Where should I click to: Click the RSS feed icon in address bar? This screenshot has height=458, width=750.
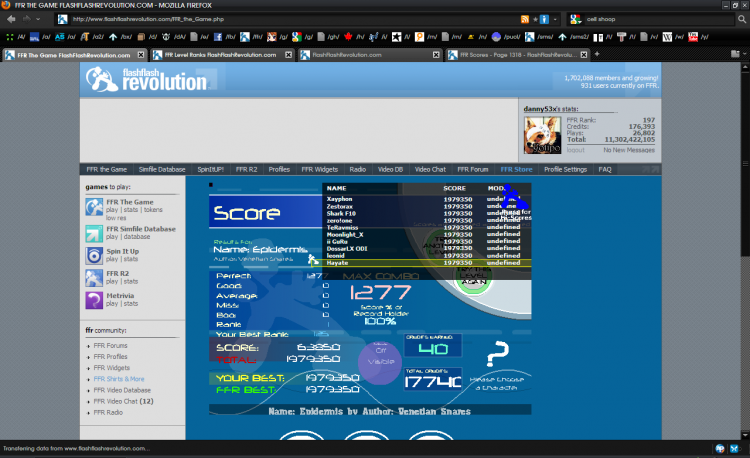[x=525, y=19]
